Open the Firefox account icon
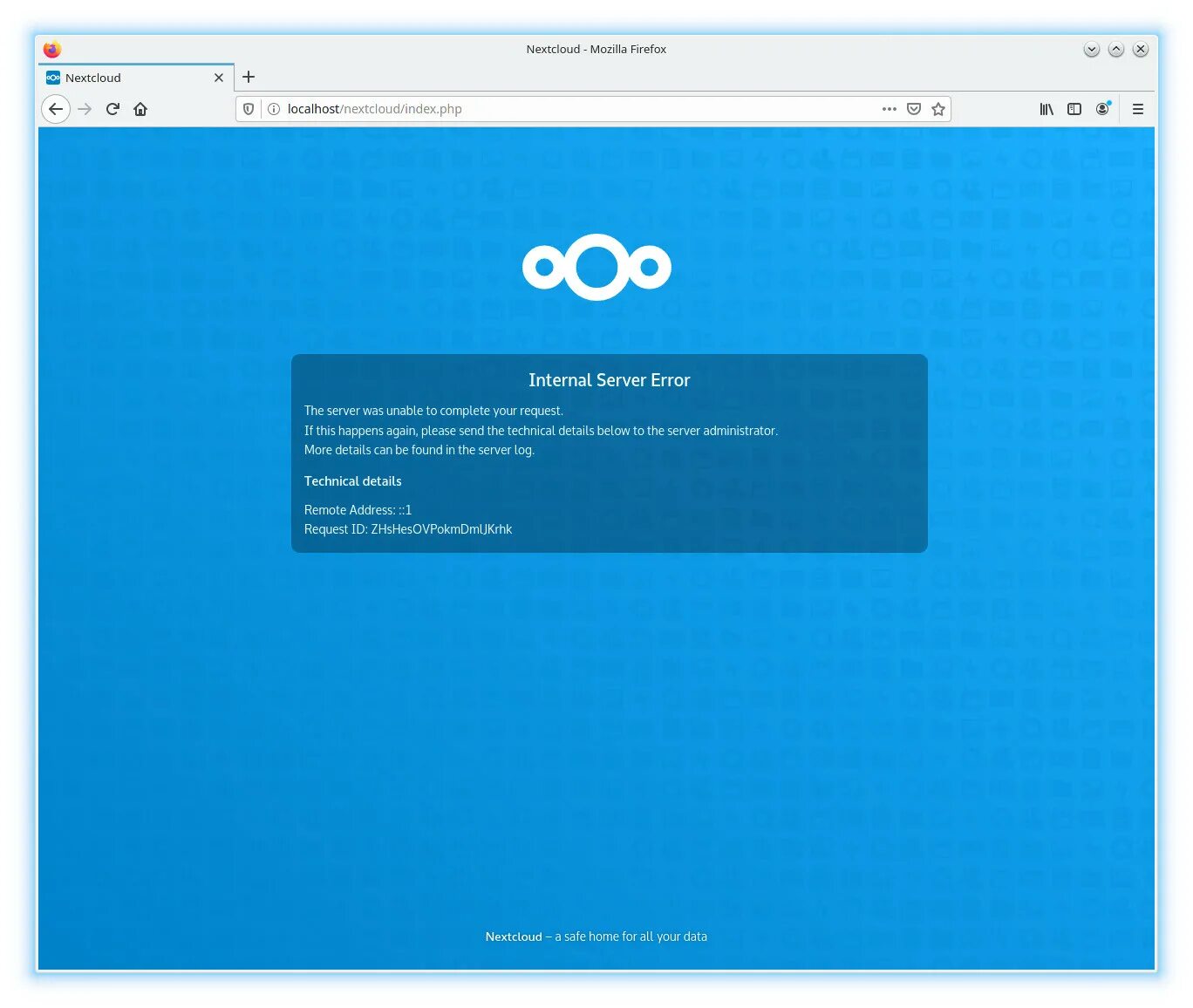 tap(1103, 108)
